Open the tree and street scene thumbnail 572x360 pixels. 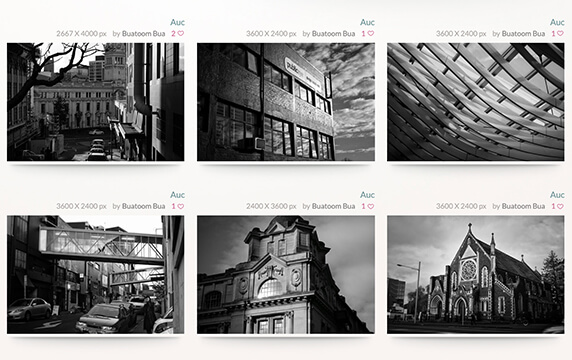[x=96, y=102]
